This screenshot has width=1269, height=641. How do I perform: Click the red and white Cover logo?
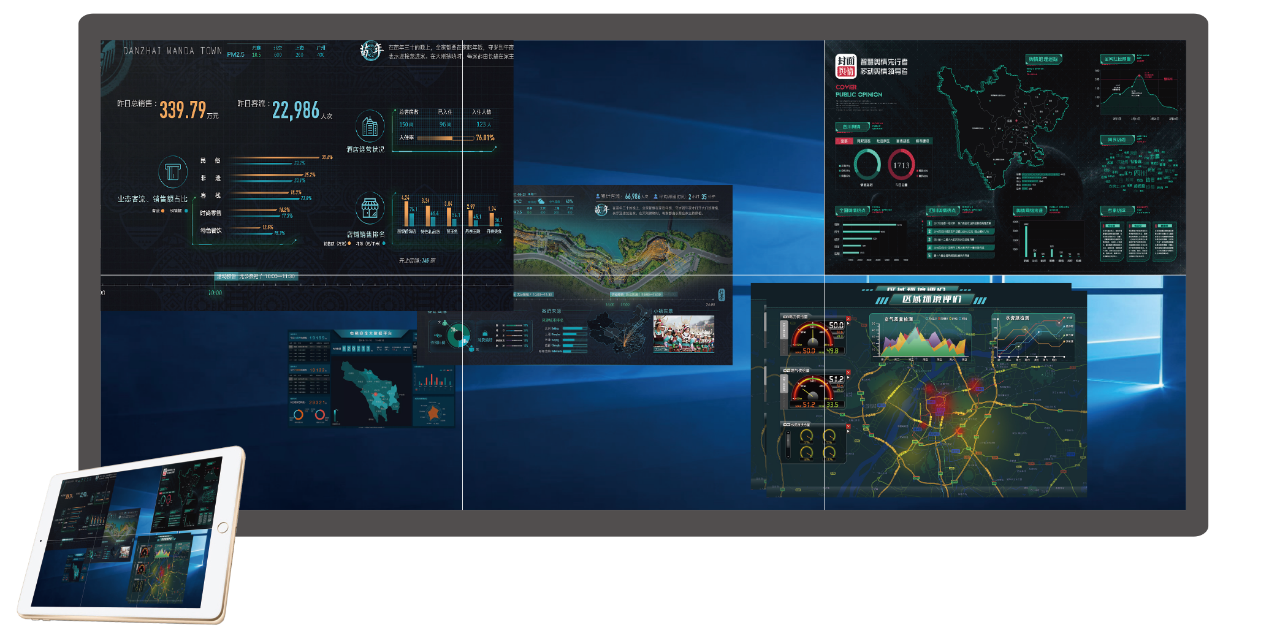point(848,67)
